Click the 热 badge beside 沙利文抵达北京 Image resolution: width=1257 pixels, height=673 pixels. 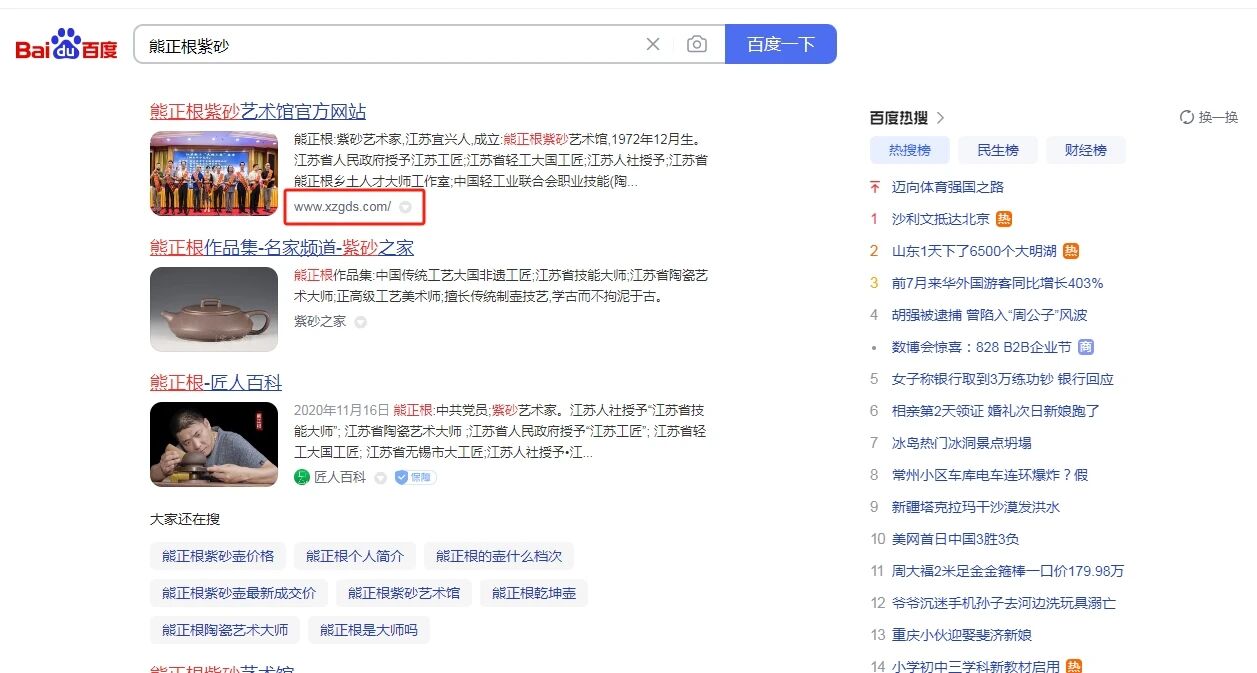(1004, 219)
